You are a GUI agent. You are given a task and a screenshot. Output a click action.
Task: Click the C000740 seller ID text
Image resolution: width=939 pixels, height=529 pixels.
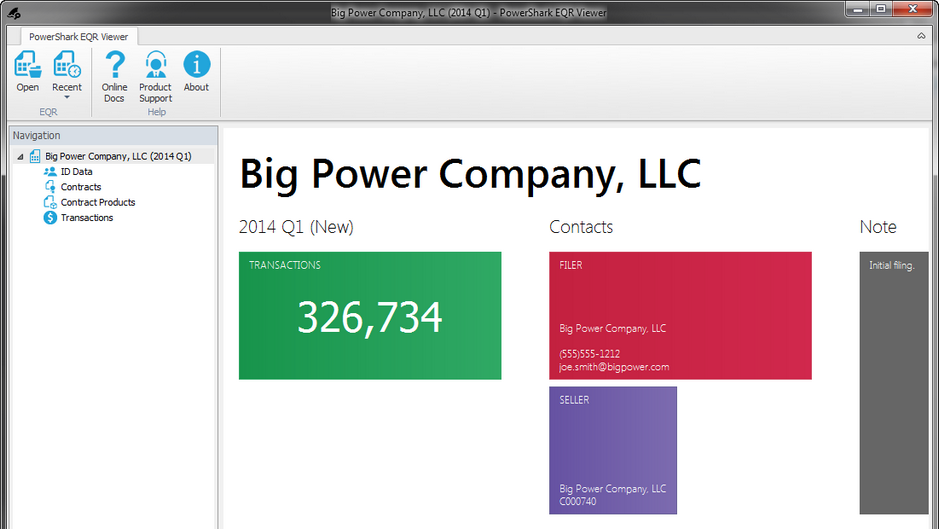pyautogui.click(x=577, y=501)
